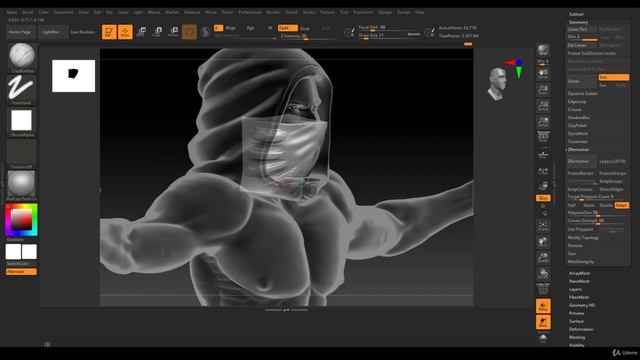Expand the EdgeLoop section
This screenshot has width=640, height=360.
[x=577, y=102]
